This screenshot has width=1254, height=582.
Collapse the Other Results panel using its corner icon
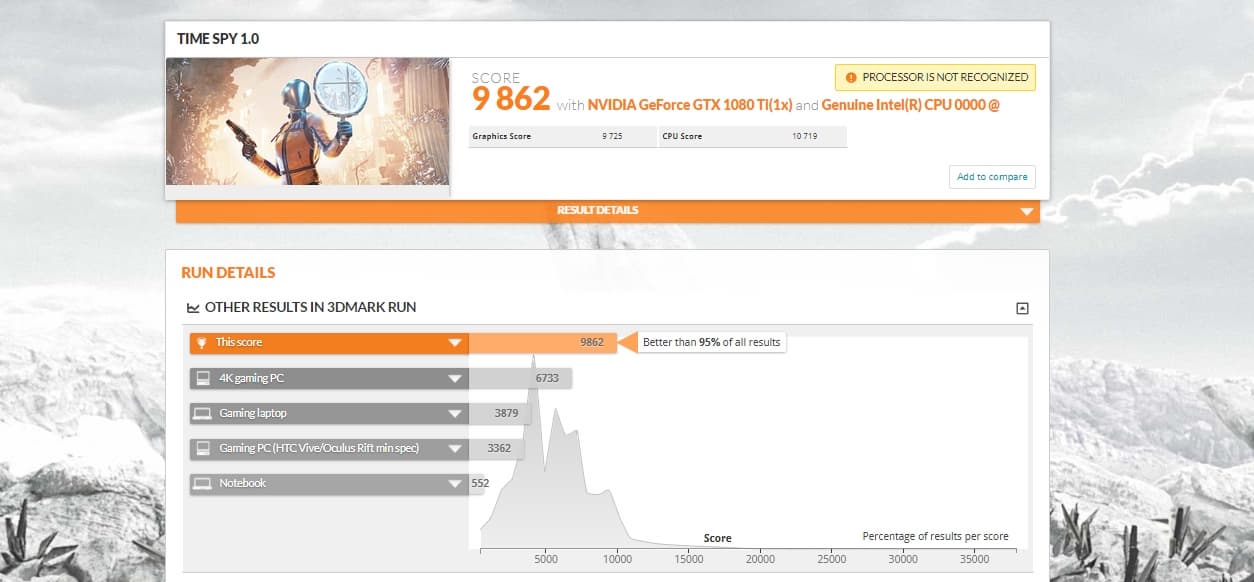(1022, 307)
